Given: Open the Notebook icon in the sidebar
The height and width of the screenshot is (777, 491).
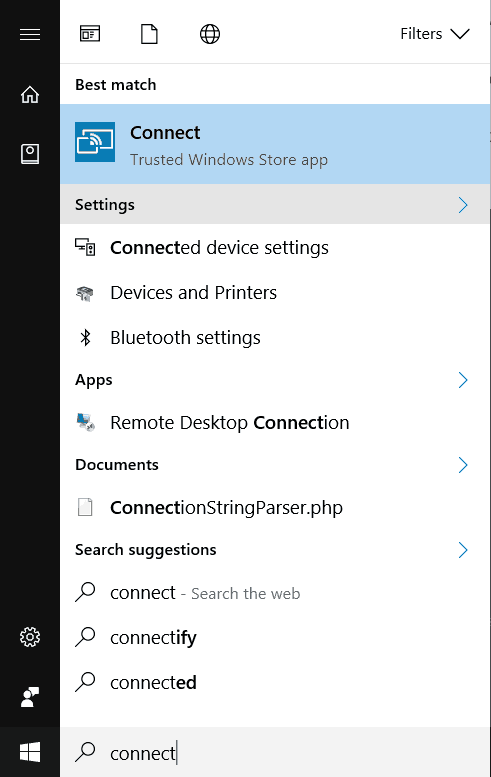Looking at the screenshot, I should pyautogui.click(x=30, y=154).
